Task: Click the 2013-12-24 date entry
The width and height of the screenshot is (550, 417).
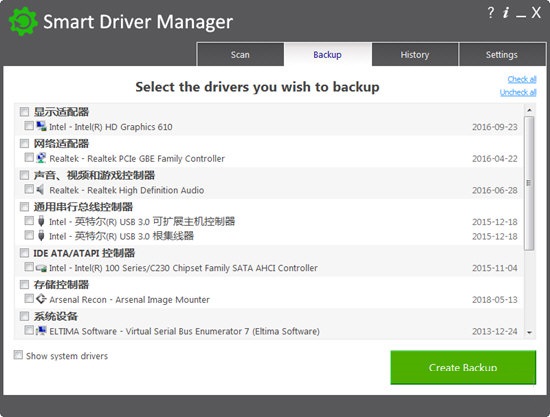Action: point(495,331)
